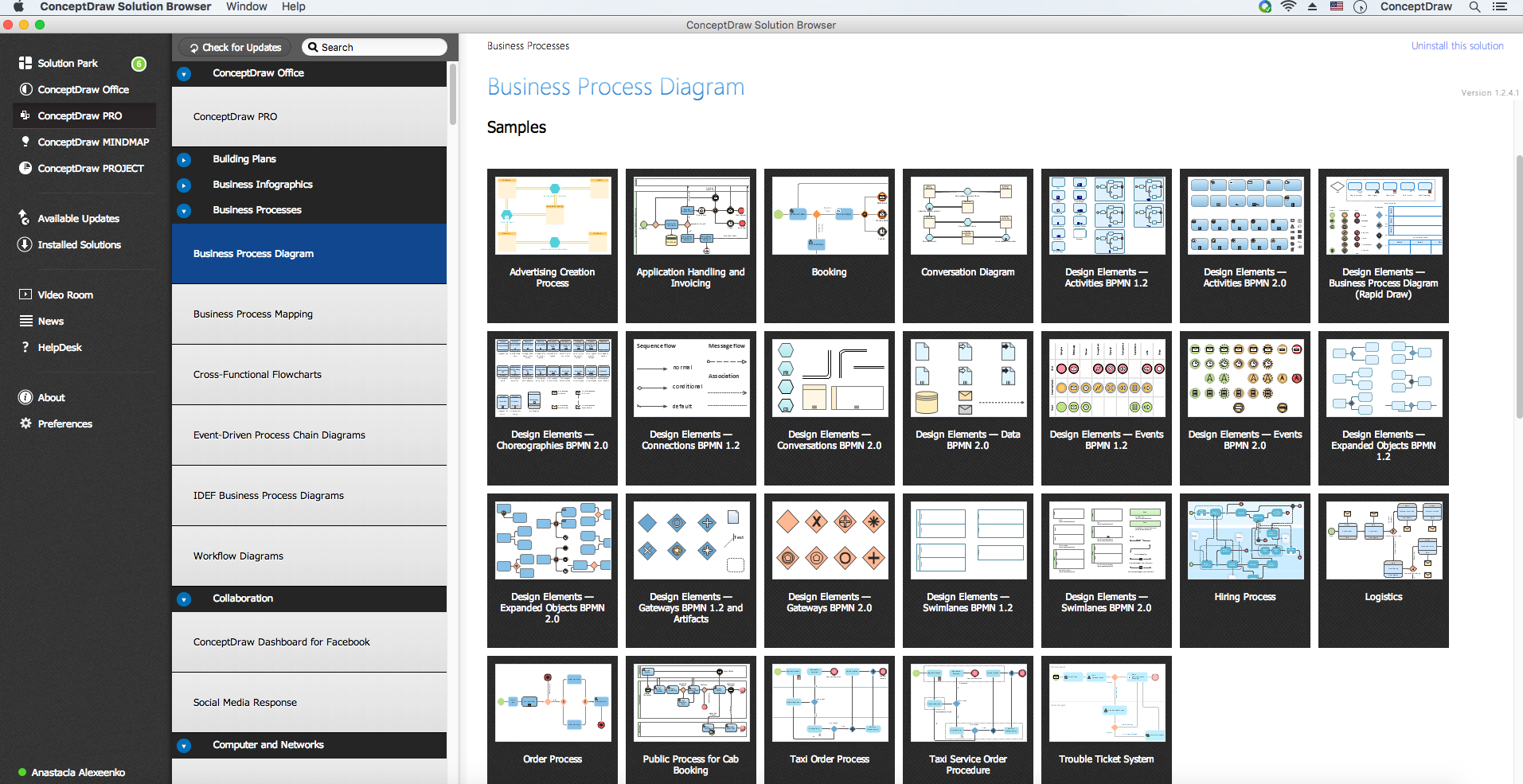
Task: Click Uninstall this solution link
Action: tap(1457, 46)
